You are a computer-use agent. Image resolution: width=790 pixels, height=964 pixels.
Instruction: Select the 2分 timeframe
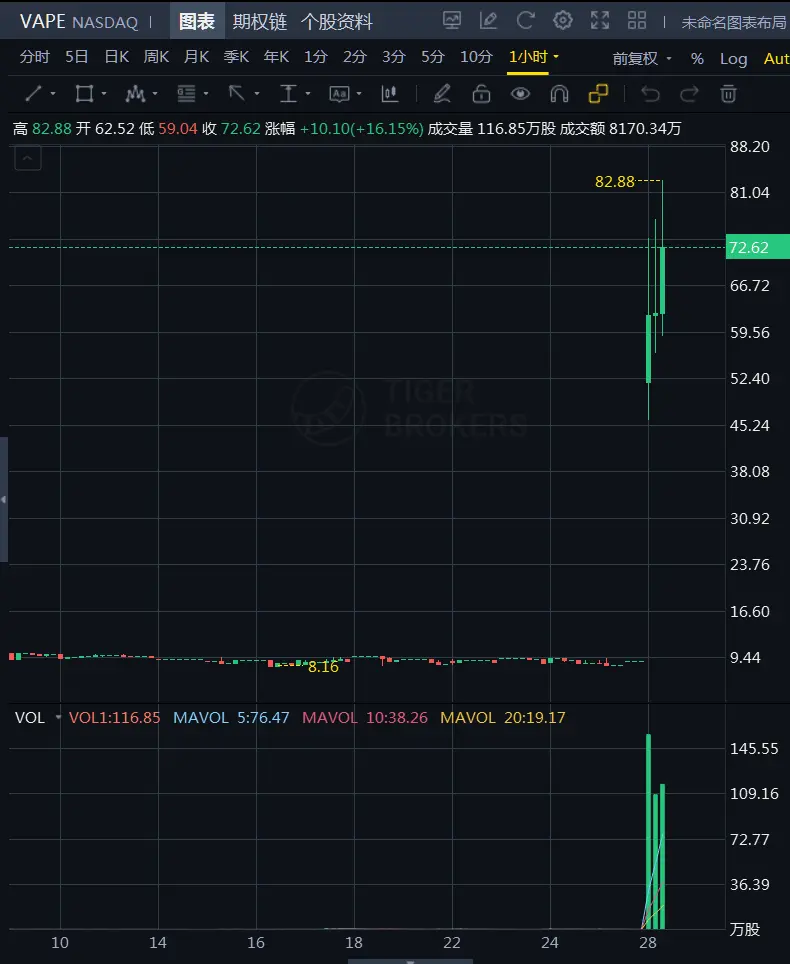[x=355, y=57]
